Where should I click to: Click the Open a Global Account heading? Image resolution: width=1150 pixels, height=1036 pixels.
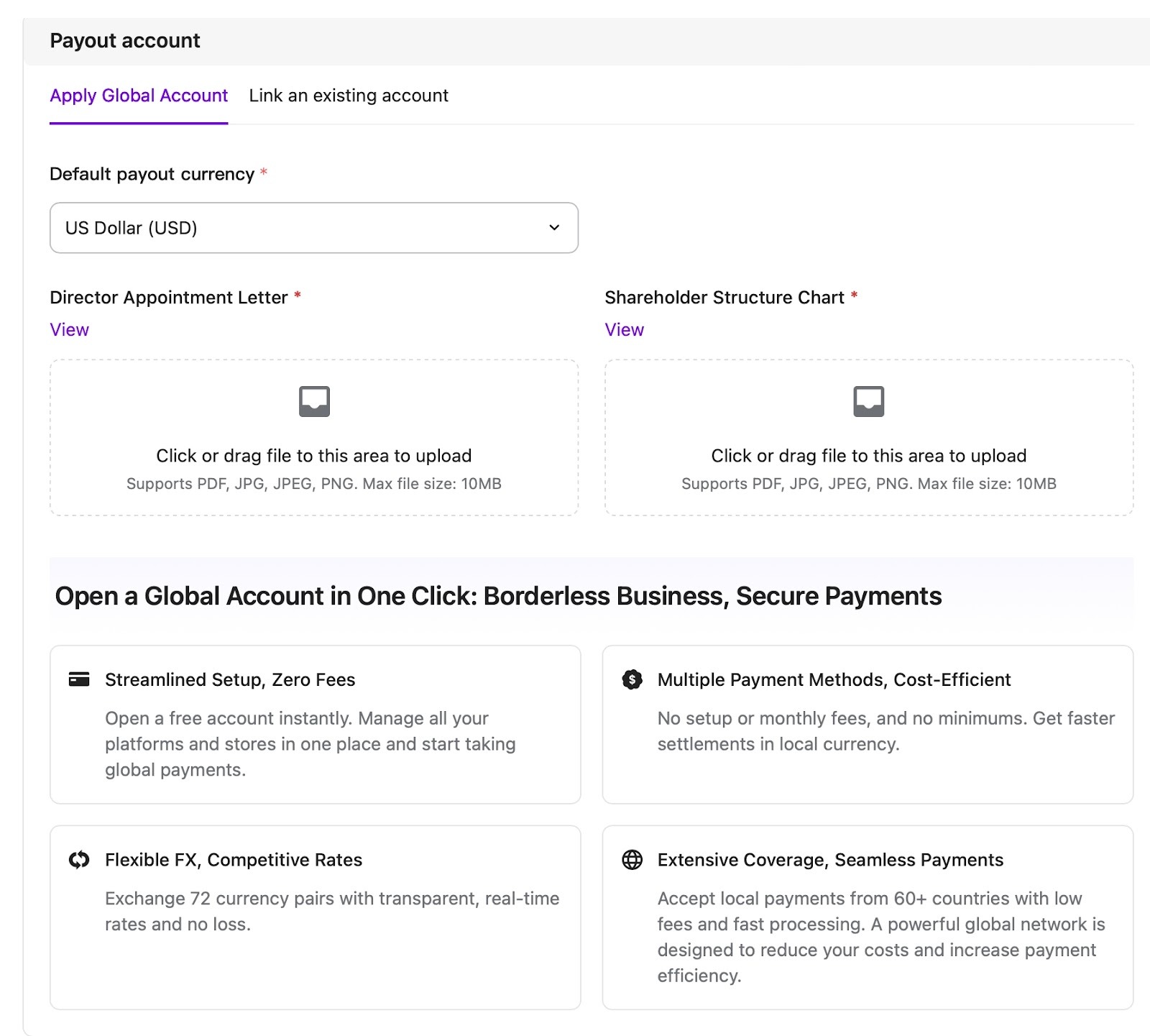tap(498, 596)
